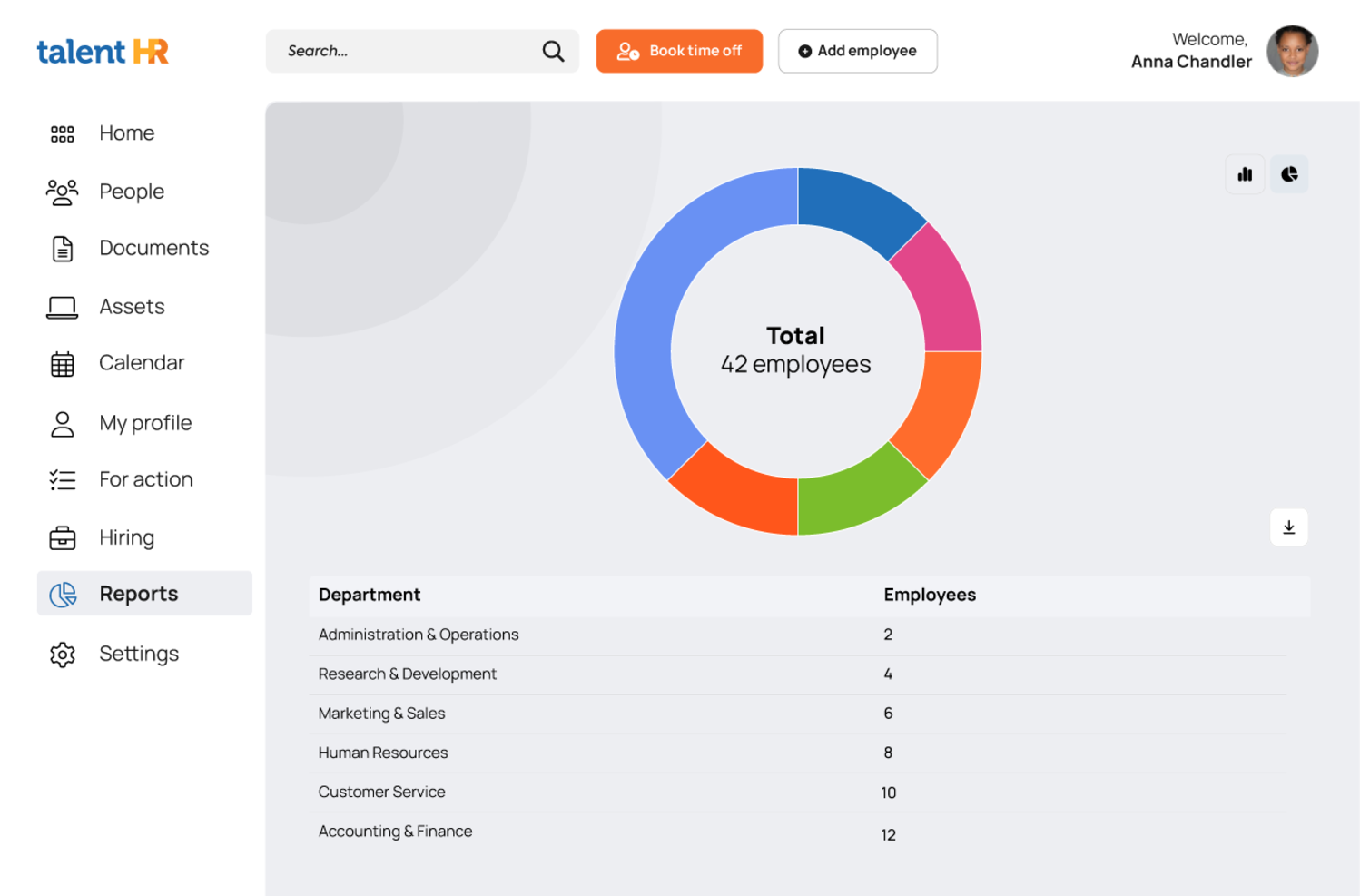Download the department report
The height and width of the screenshot is (896, 1360).
pos(1288,527)
